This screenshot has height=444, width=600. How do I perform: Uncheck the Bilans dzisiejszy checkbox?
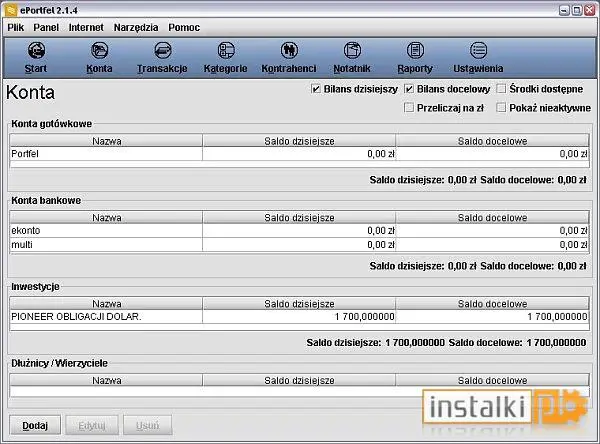coord(315,89)
